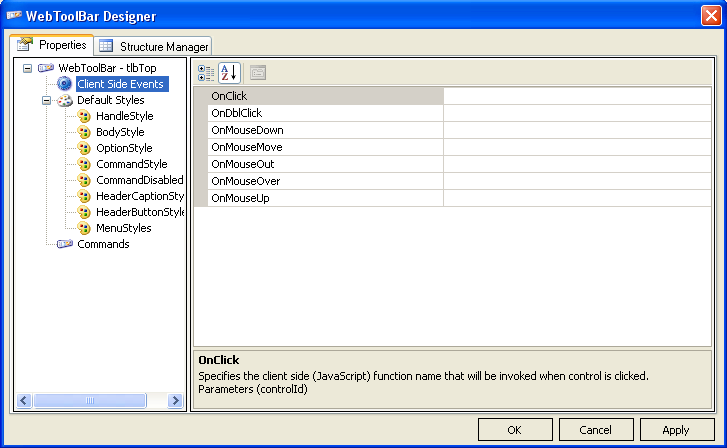This screenshot has width=727, height=448.
Task: Switch to the Structure Manager tab
Action: [x=154, y=46]
